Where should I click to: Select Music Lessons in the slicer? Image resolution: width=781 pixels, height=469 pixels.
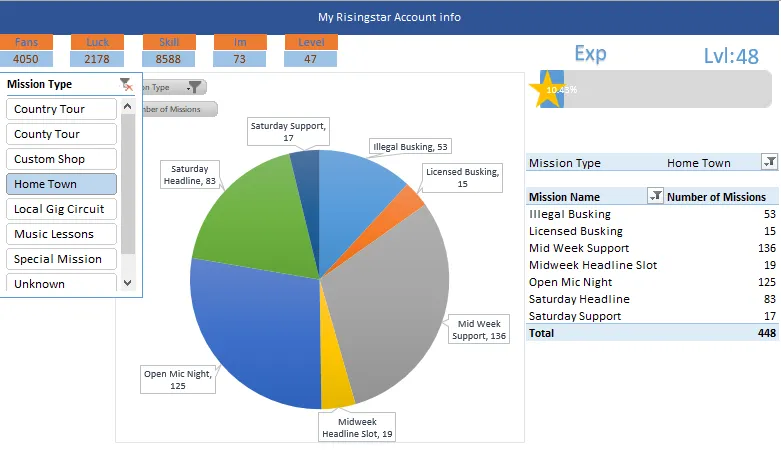click(x=61, y=234)
